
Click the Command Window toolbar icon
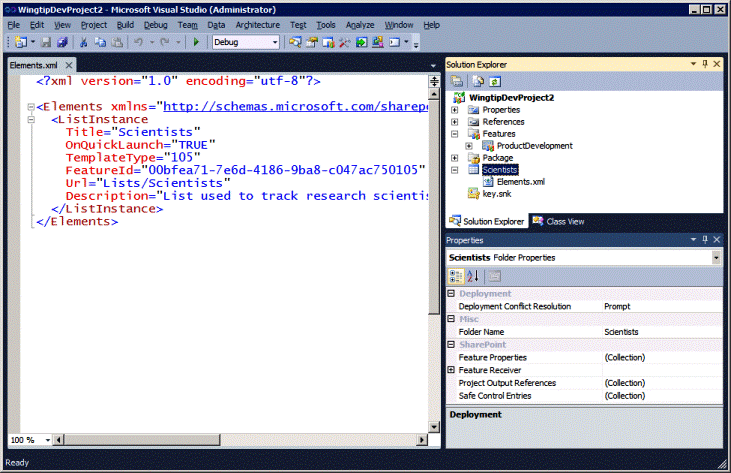pos(395,42)
